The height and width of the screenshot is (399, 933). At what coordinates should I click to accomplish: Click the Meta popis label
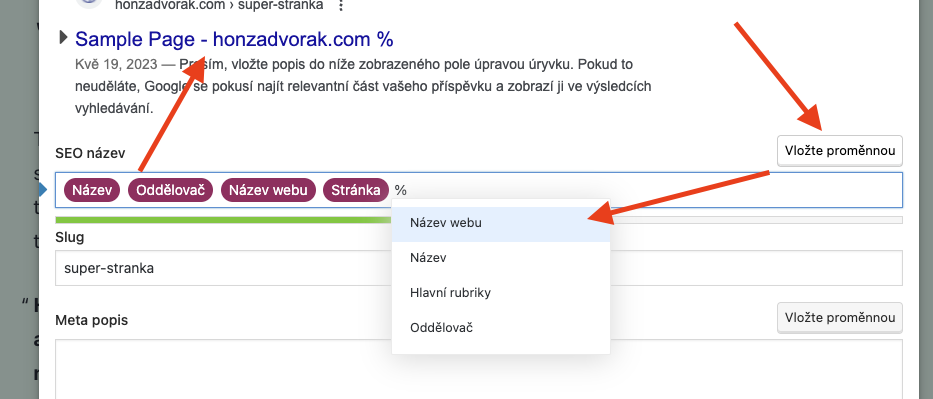click(x=91, y=321)
